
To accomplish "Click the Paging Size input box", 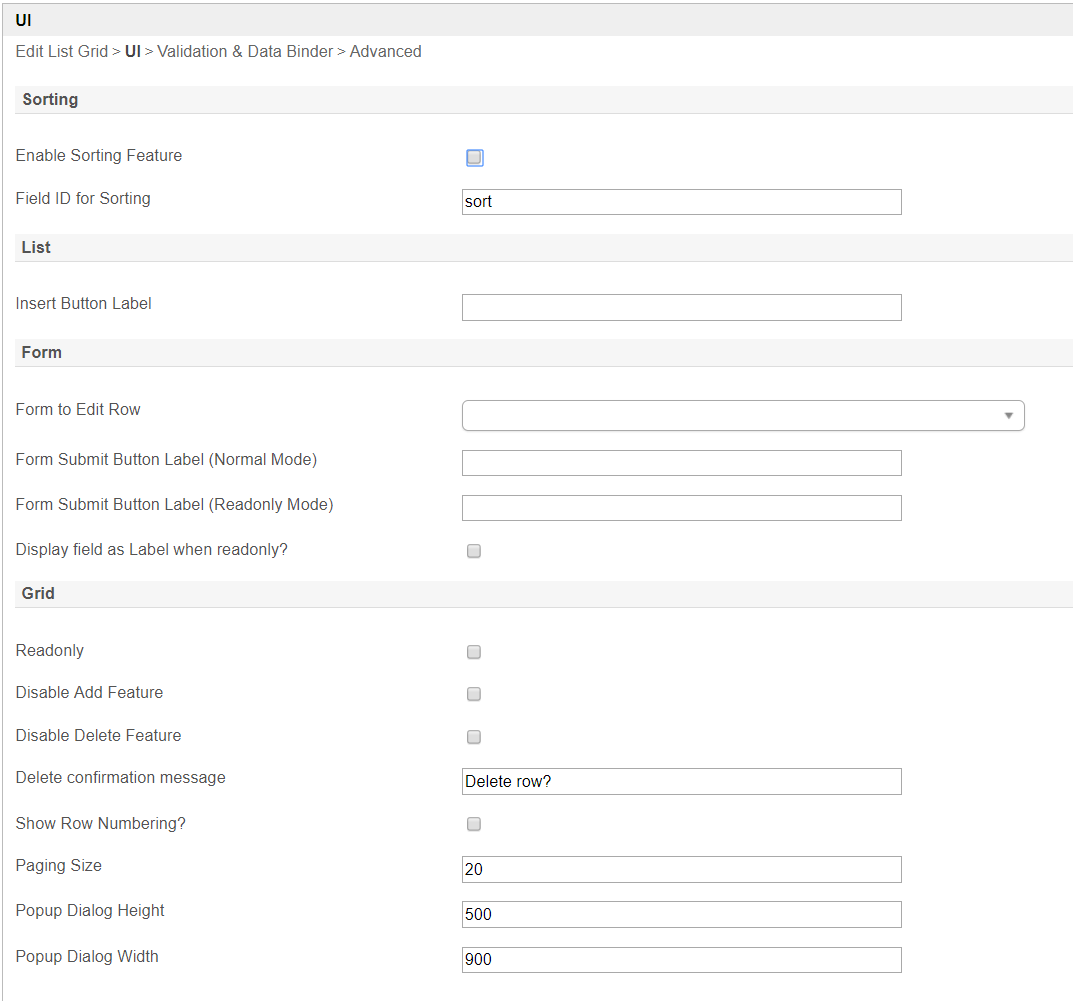I will coord(681,869).
